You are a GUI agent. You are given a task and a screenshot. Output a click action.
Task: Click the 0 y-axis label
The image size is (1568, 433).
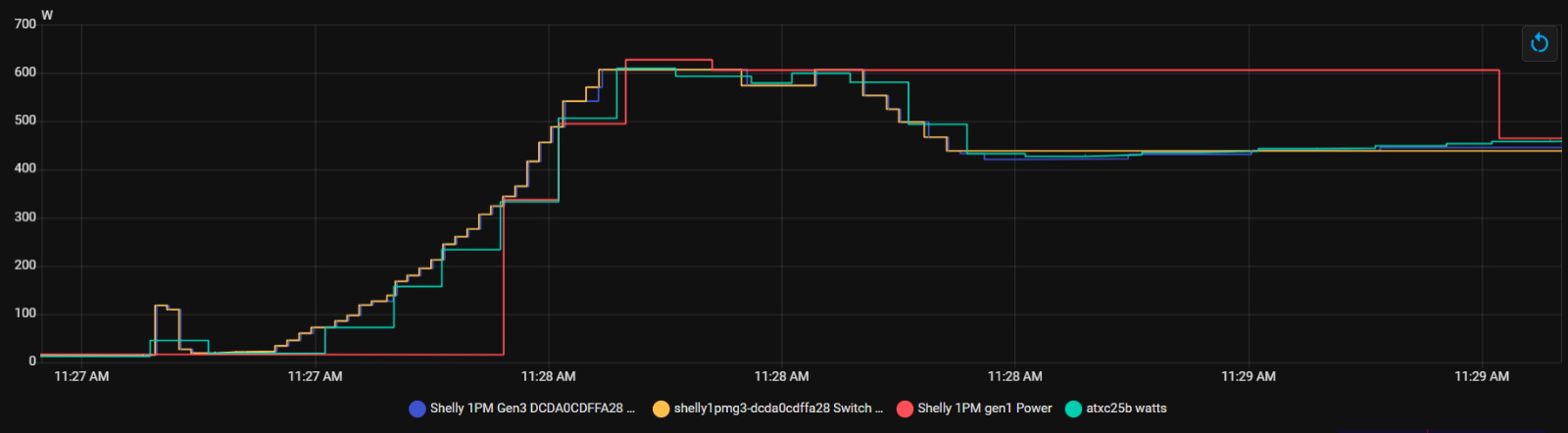coord(32,361)
